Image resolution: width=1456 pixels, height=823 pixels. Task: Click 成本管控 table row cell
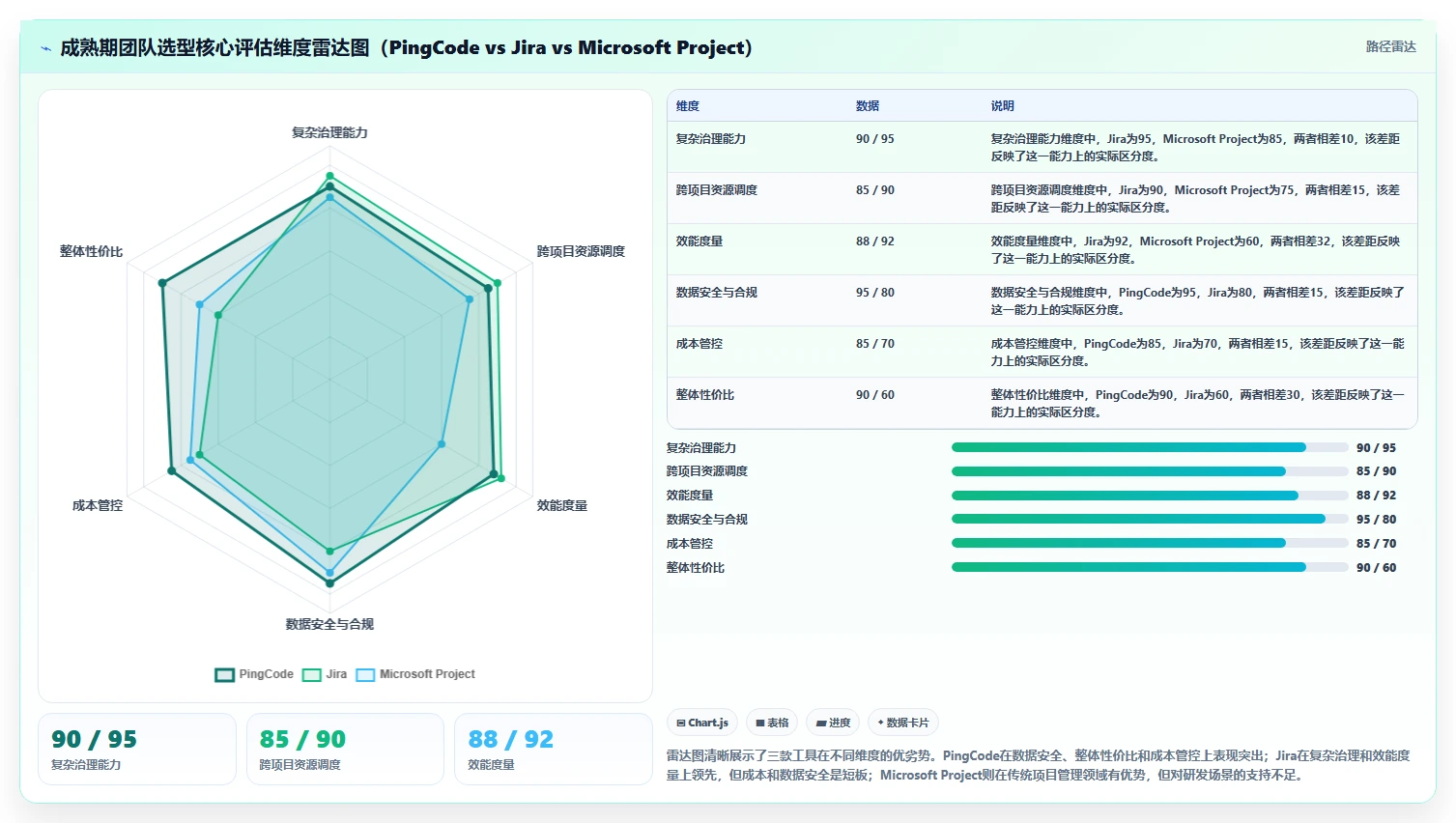(699, 344)
